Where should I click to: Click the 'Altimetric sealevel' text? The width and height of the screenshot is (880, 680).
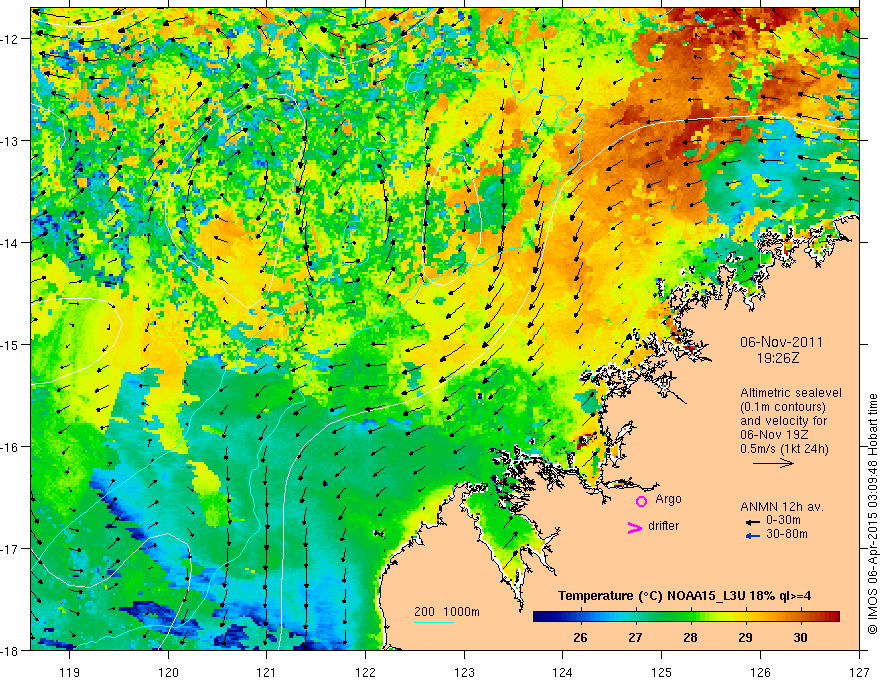(791, 393)
